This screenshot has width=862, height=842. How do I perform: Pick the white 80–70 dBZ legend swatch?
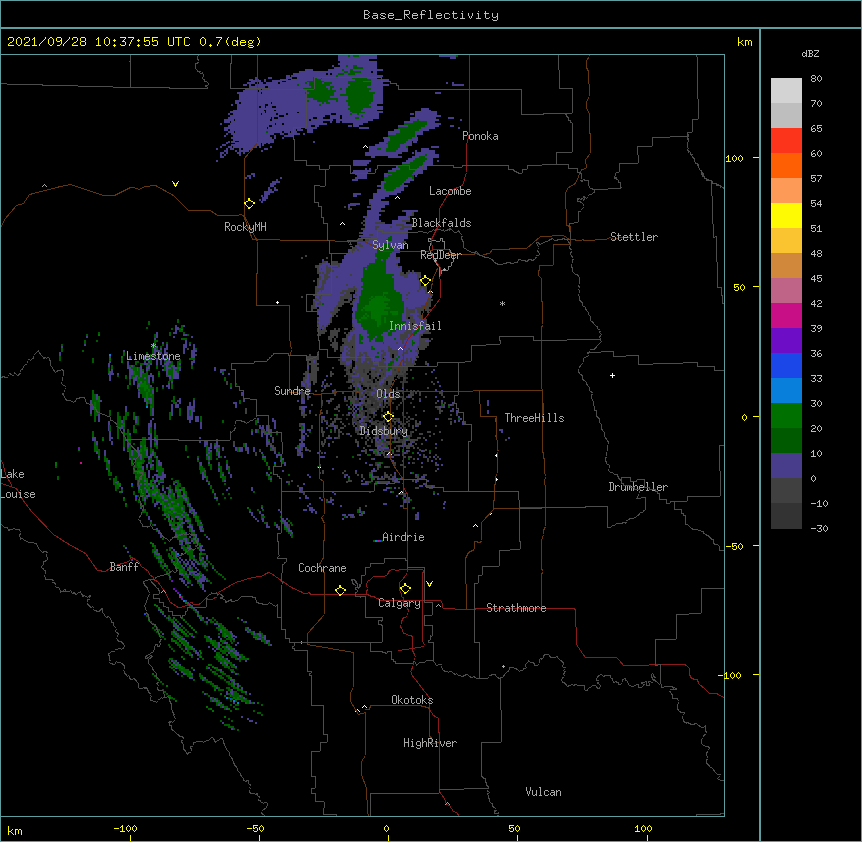(786, 91)
